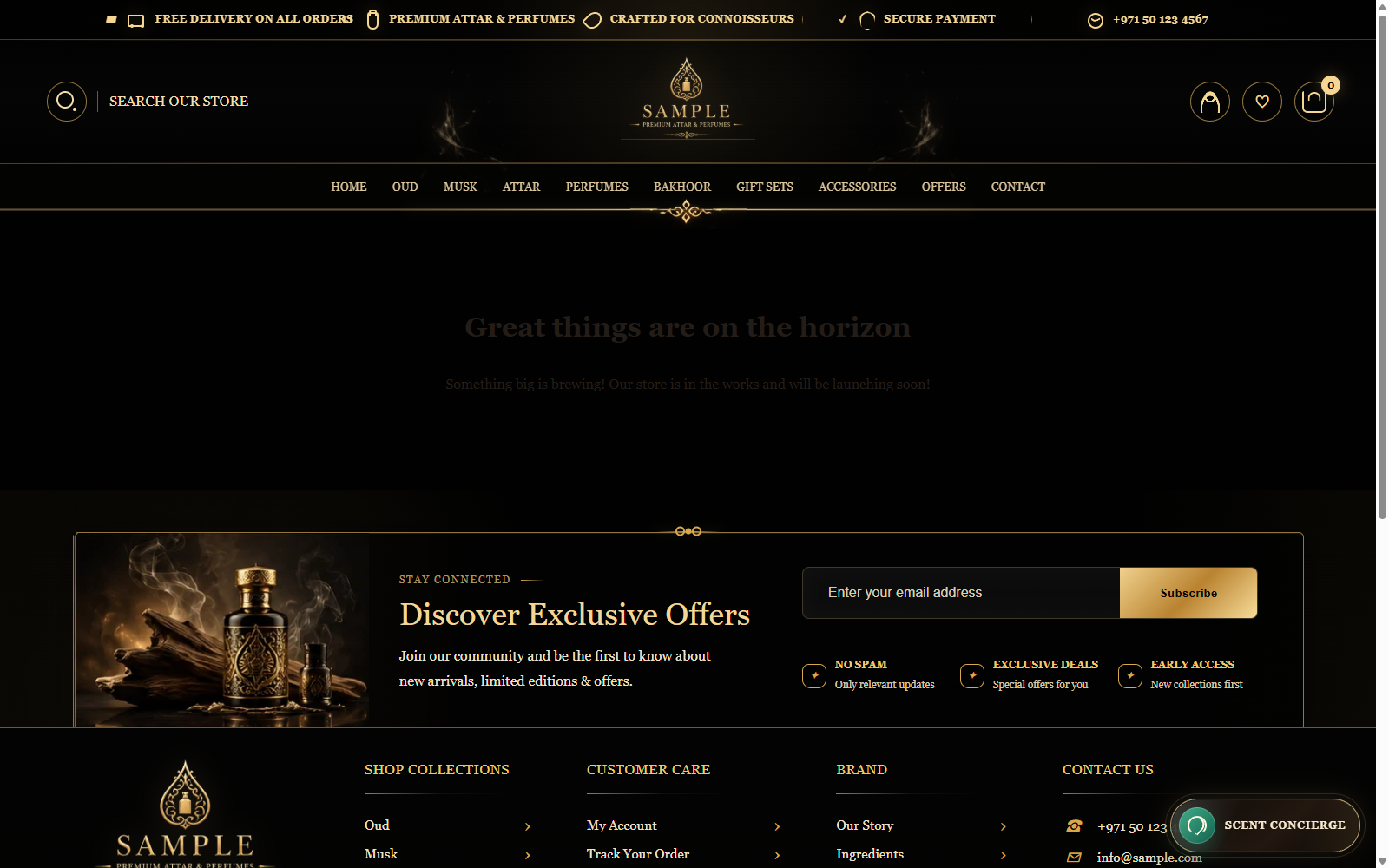Click the free delivery truck icon
The width and height of the screenshot is (1389, 868).
136,20
